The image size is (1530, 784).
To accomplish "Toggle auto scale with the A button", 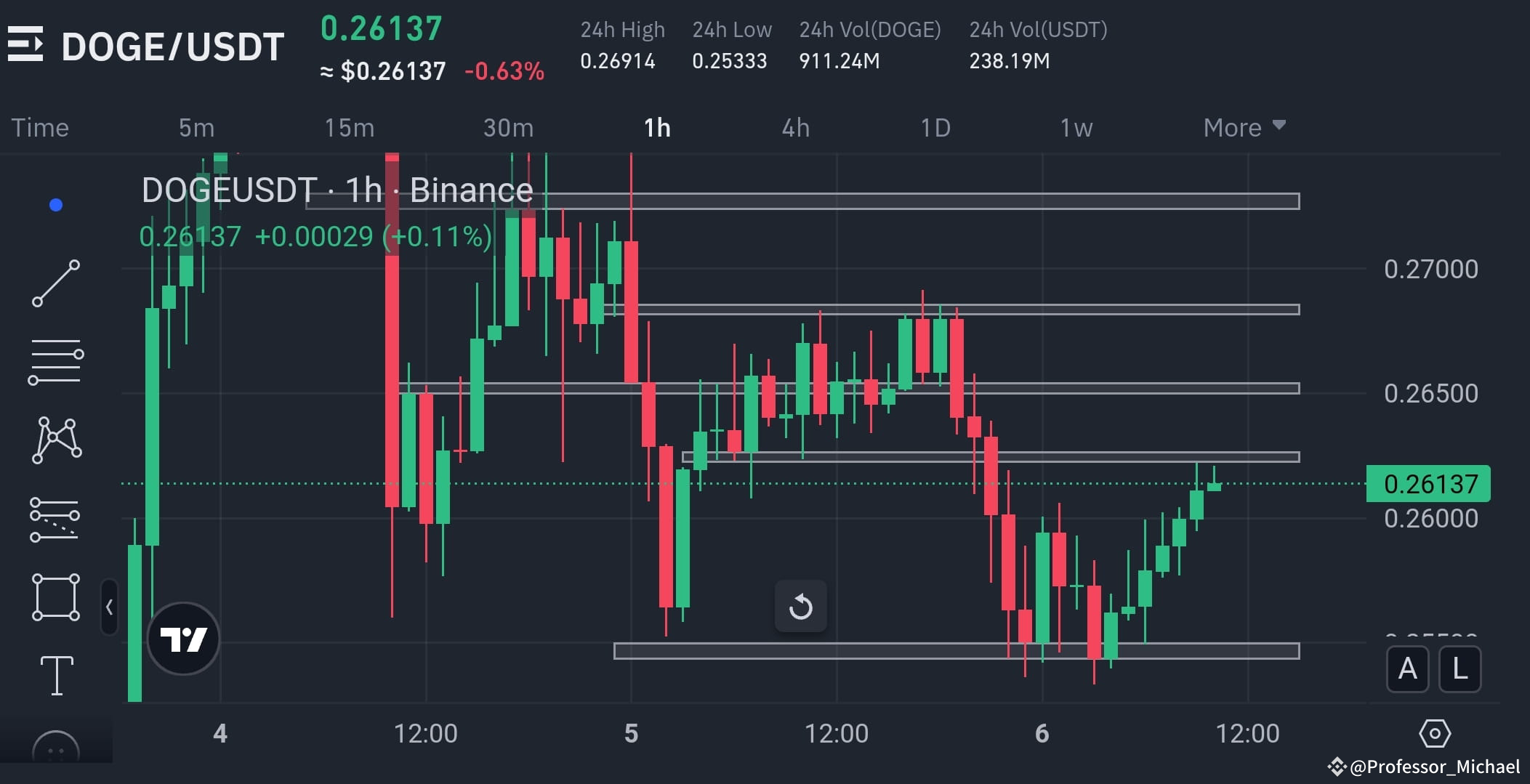I will click(x=1408, y=669).
